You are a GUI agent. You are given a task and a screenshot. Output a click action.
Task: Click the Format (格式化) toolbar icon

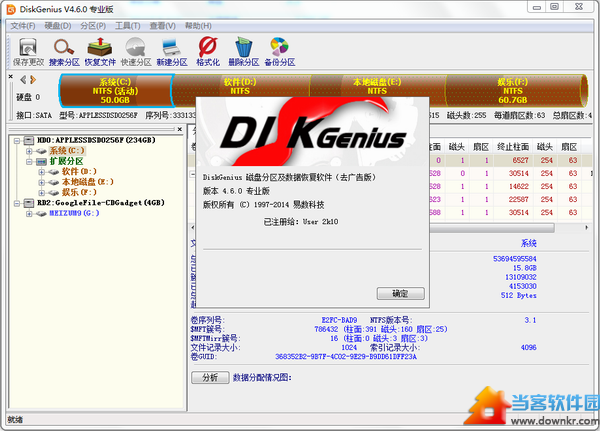pyautogui.click(x=208, y=52)
